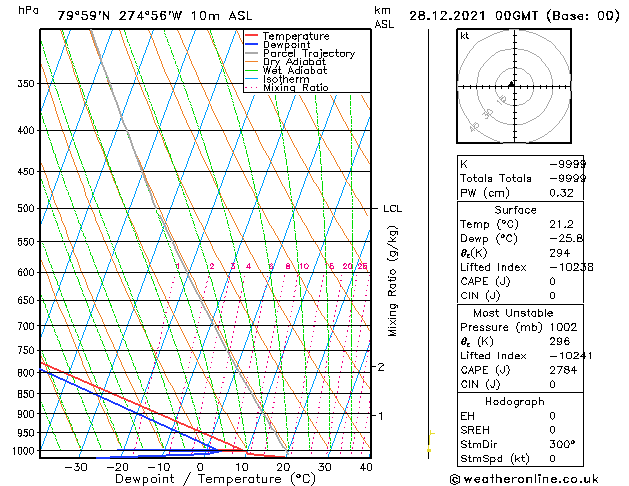
Task: Click the yellow wind barb beside the chart
Action: click(430, 441)
